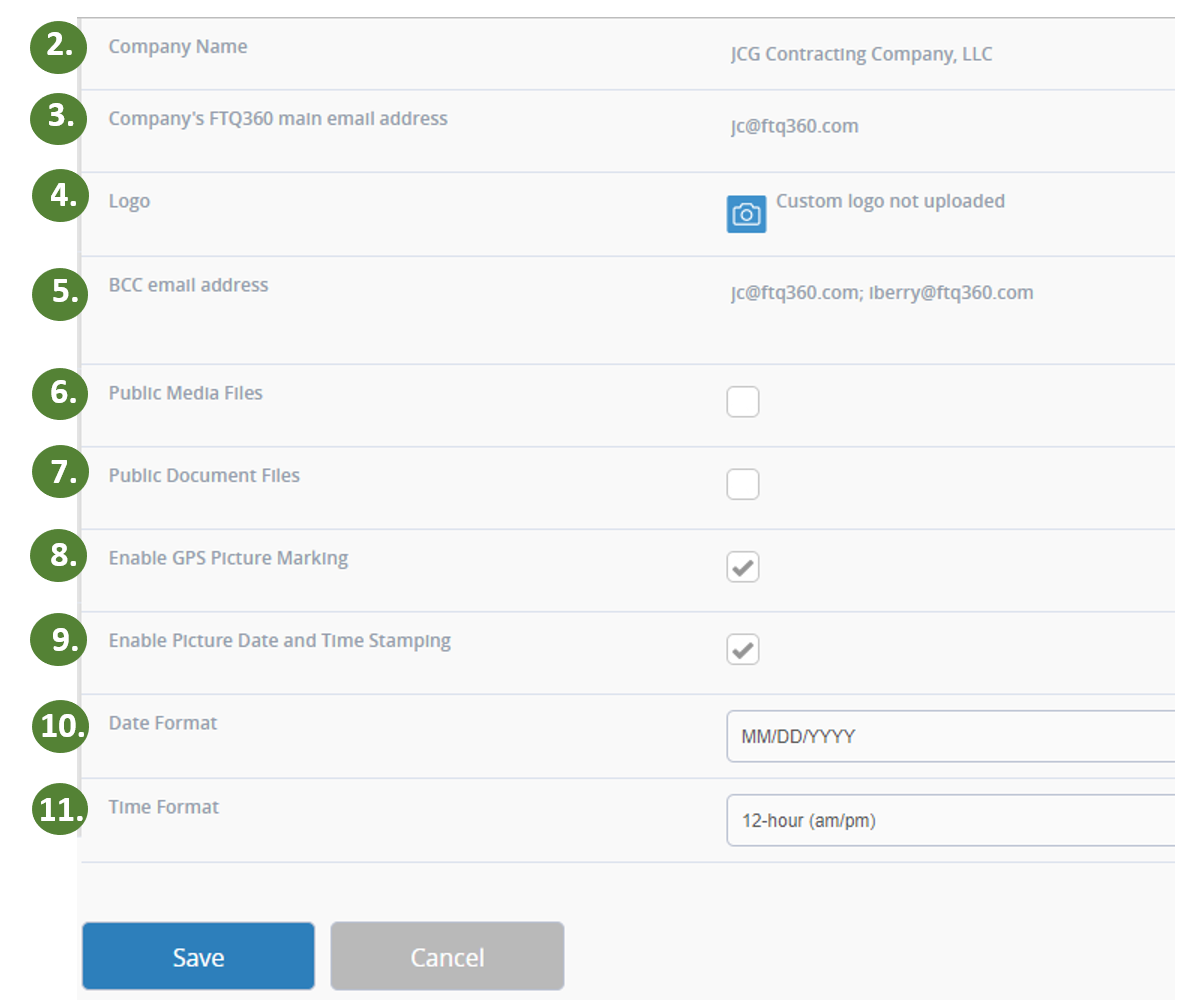
Task: Uncheck Enable GPS Picture Marking
Action: point(743,566)
